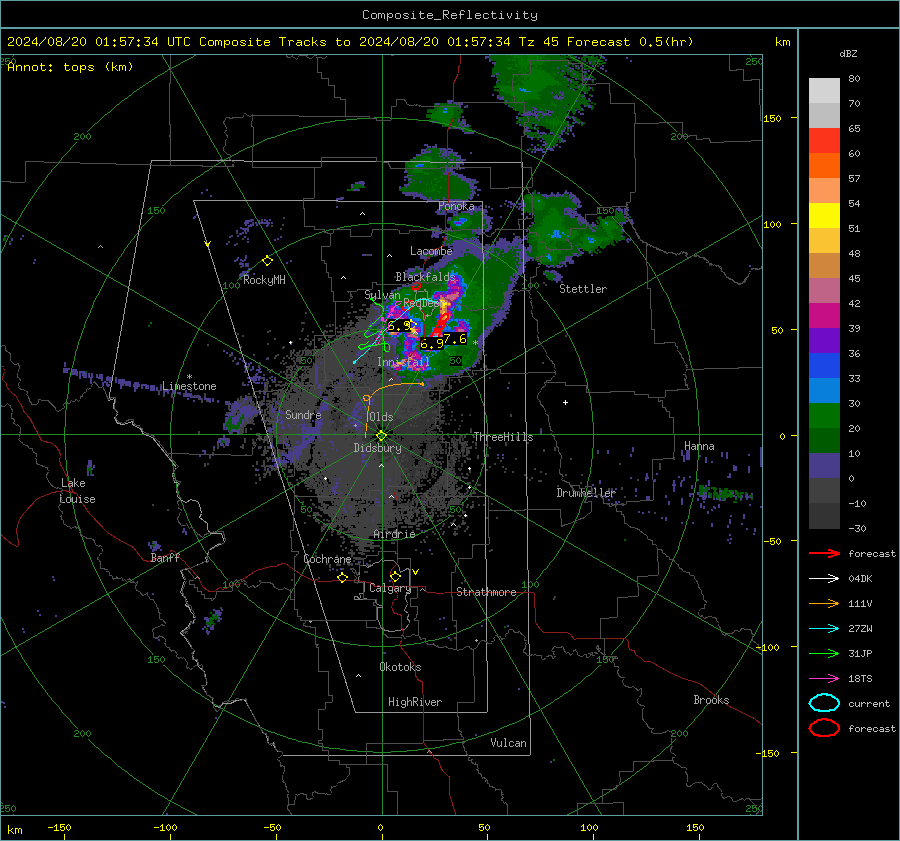Image resolution: width=900 pixels, height=841 pixels.
Task: Click the magenta 39-42 dBZ color band
Action: point(824,316)
